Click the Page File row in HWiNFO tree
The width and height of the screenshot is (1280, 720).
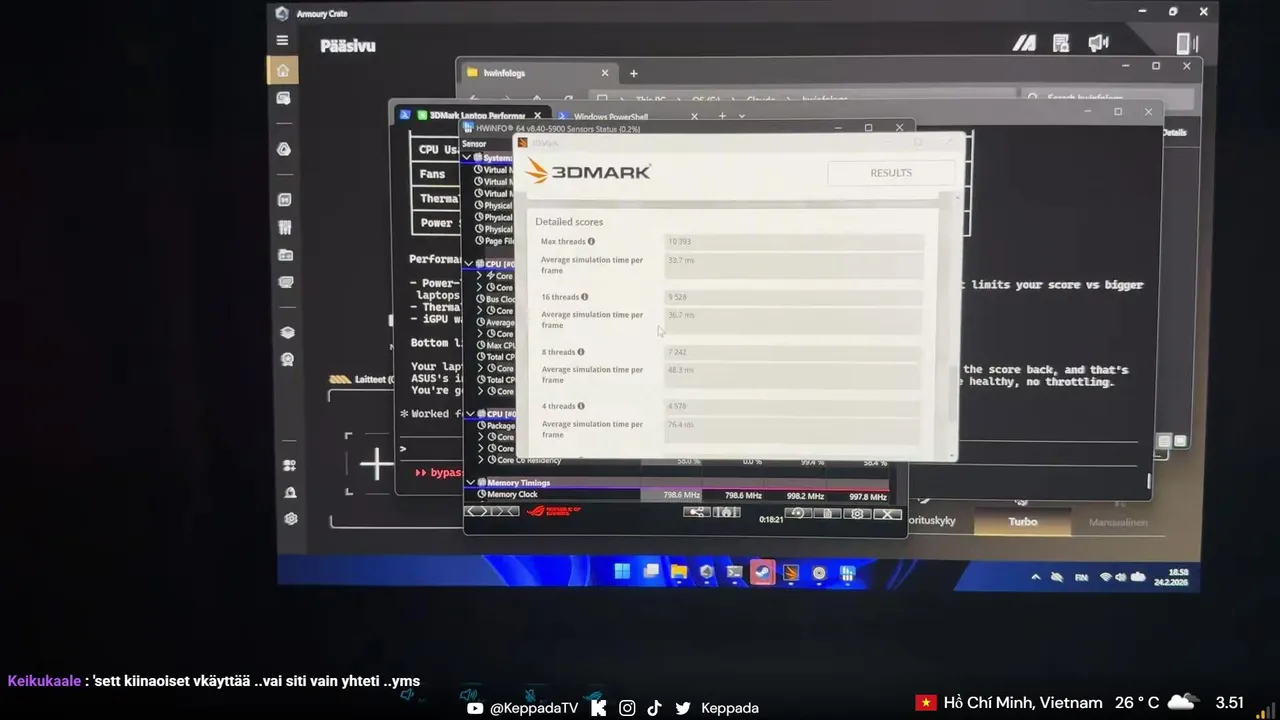point(497,241)
